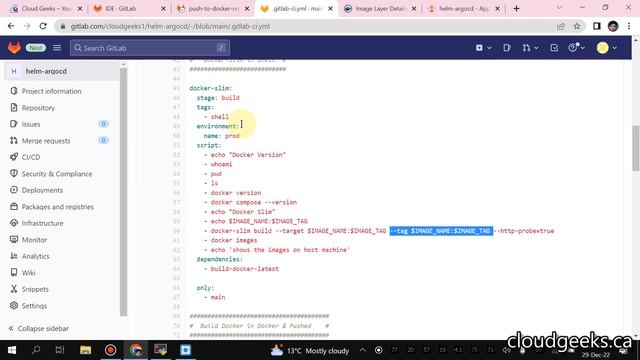640x360 pixels.
Task: Click the Snippets scissors icon
Action: pyautogui.click(x=14, y=289)
